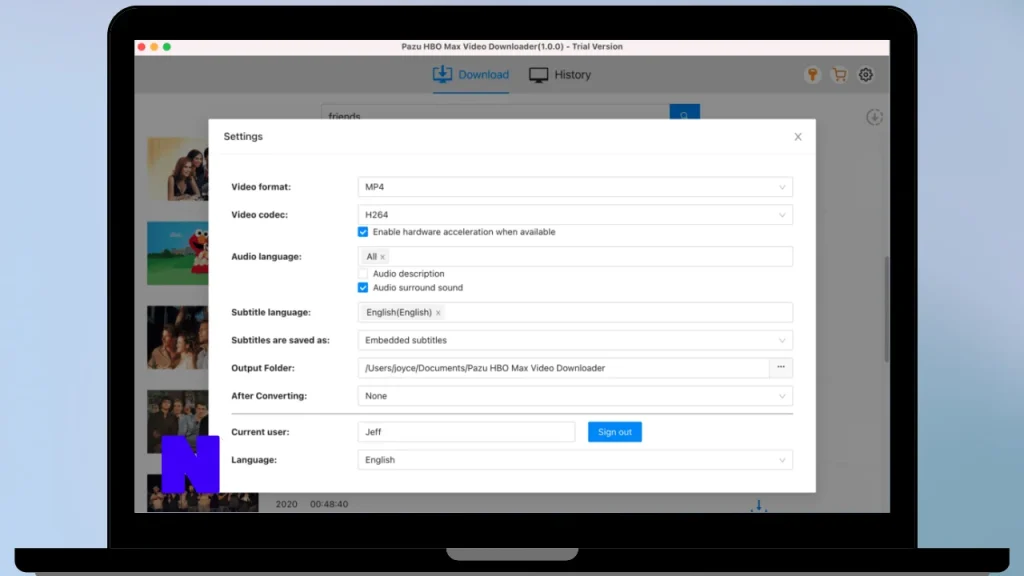
Task: Click the Audio language field
Action: pyautogui.click(x=575, y=257)
